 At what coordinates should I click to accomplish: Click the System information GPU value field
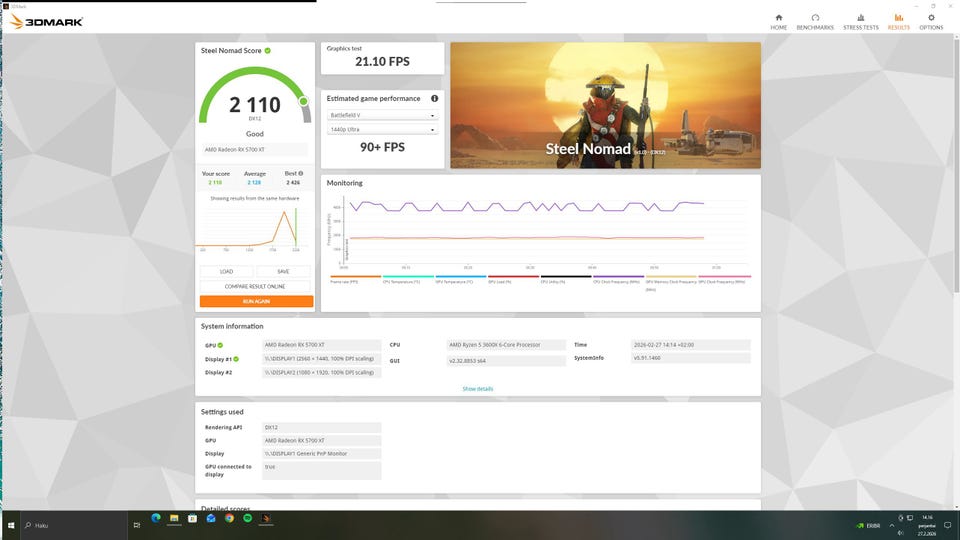click(x=321, y=345)
